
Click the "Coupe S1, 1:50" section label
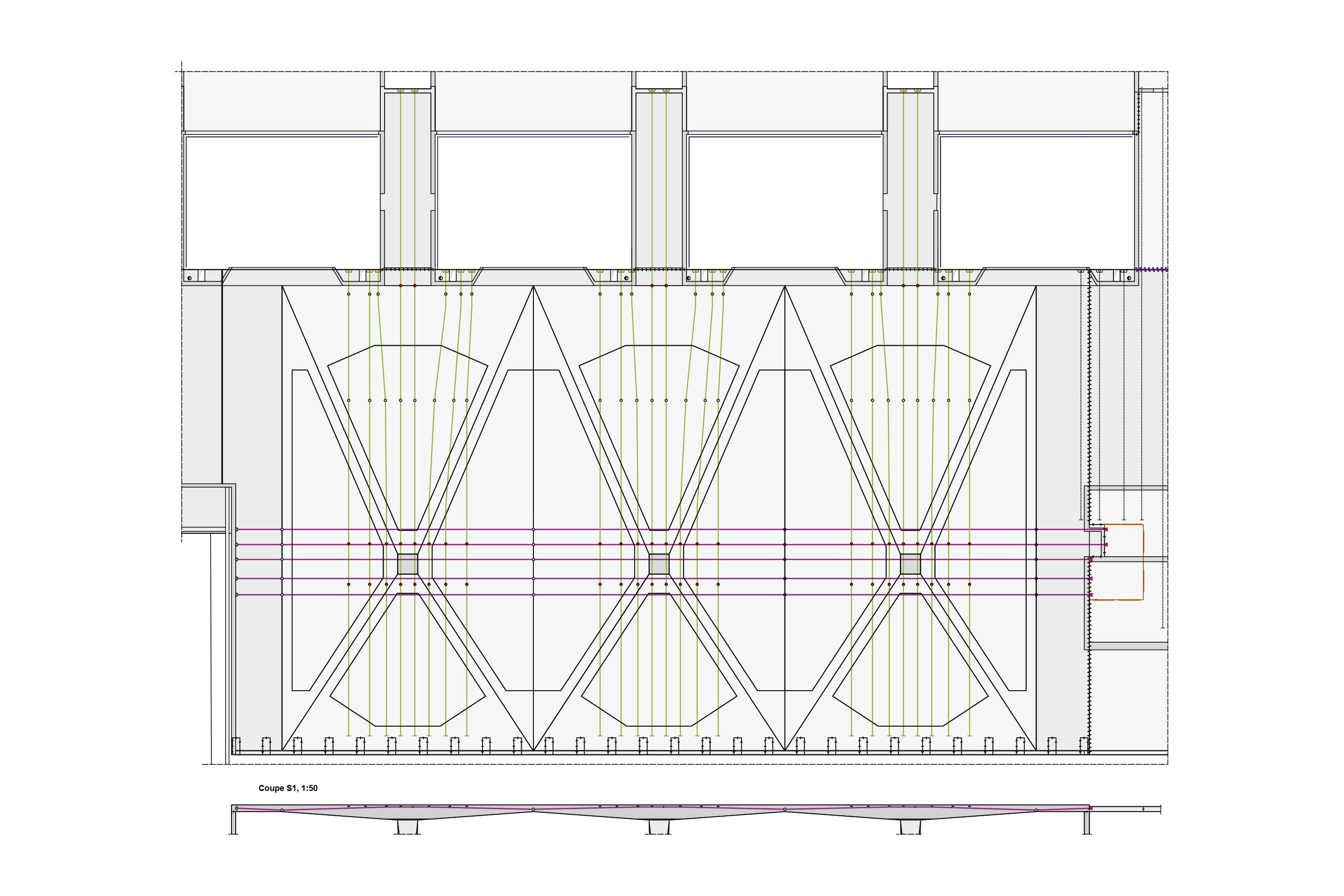pyautogui.click(x=287, y=788)
